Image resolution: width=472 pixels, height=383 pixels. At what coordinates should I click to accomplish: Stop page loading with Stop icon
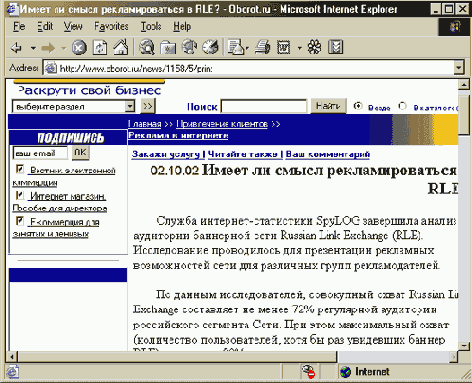pyautogui.click(x=79, y=48)
